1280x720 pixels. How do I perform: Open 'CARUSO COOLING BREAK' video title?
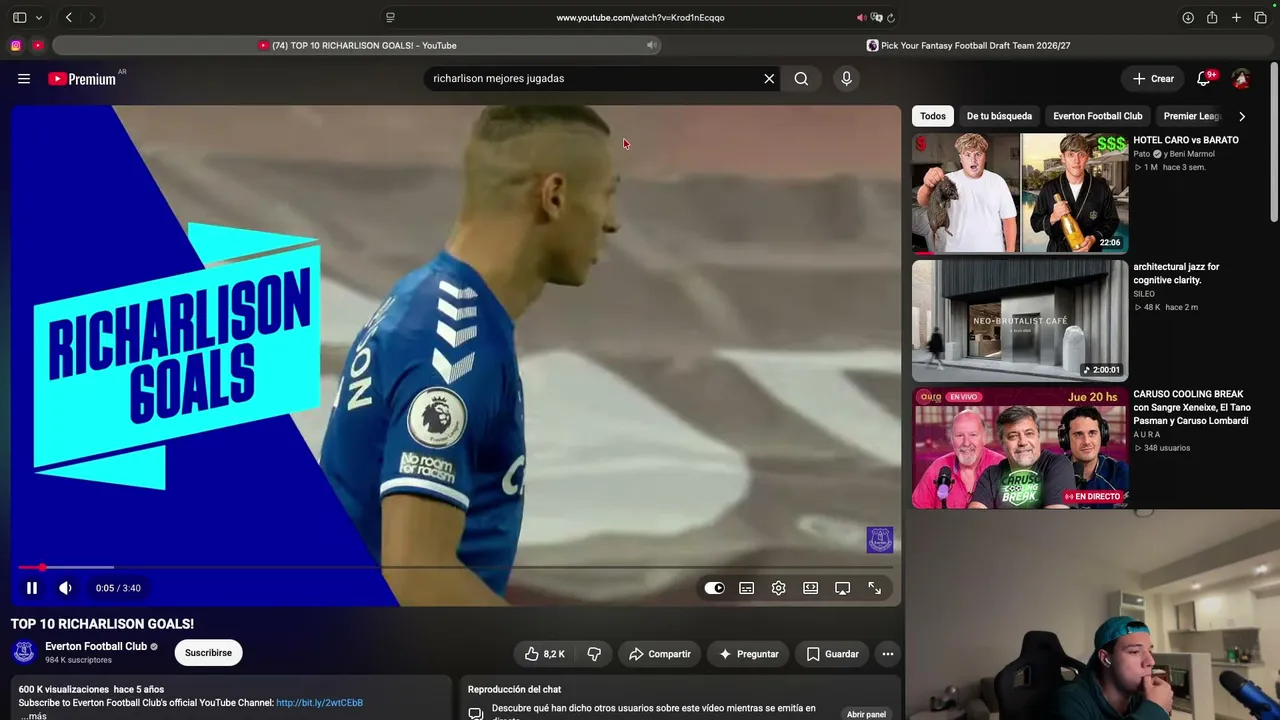1192,407
